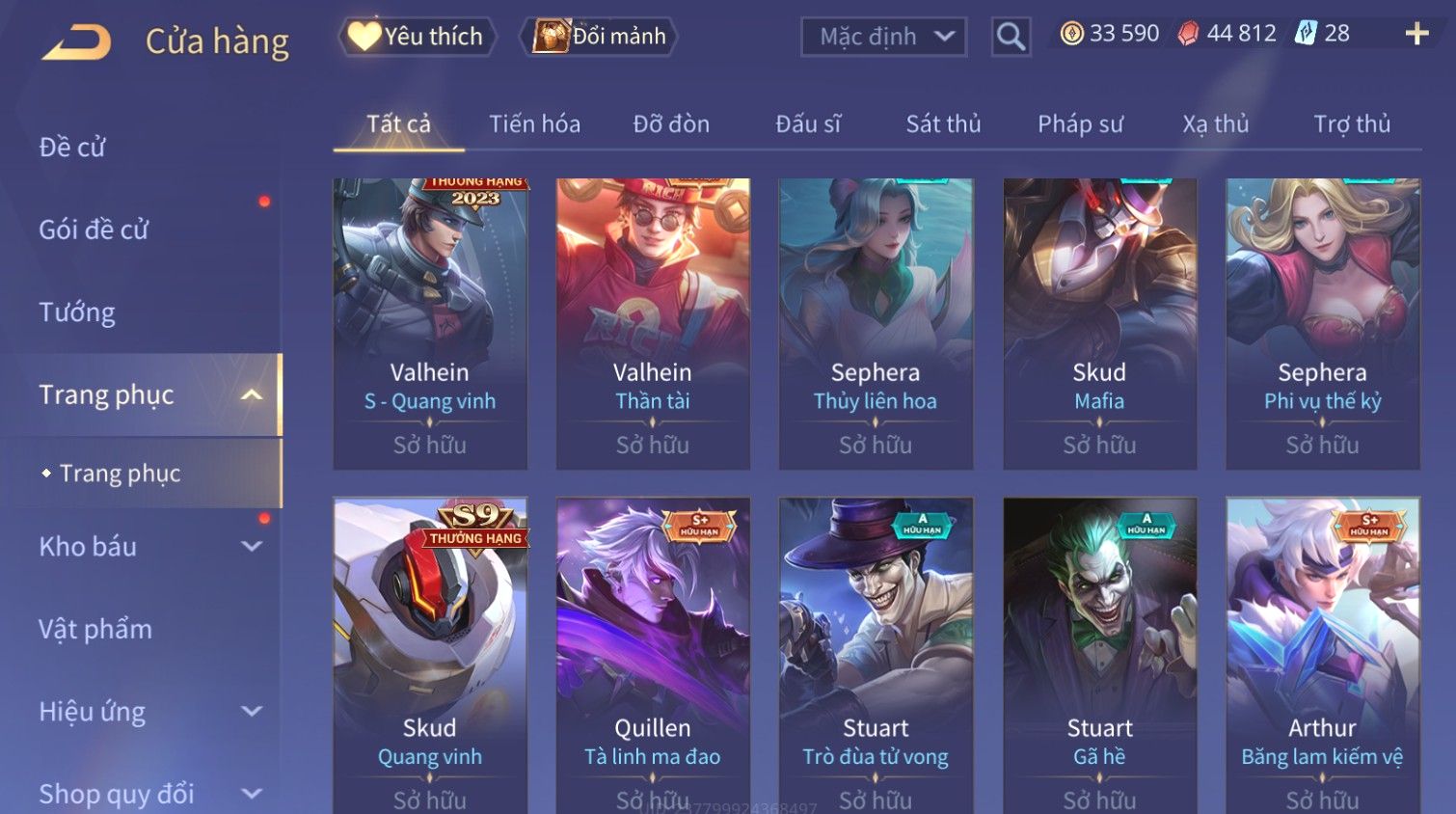Tap the red ruby currency icon

click(x=1189, y=34)
